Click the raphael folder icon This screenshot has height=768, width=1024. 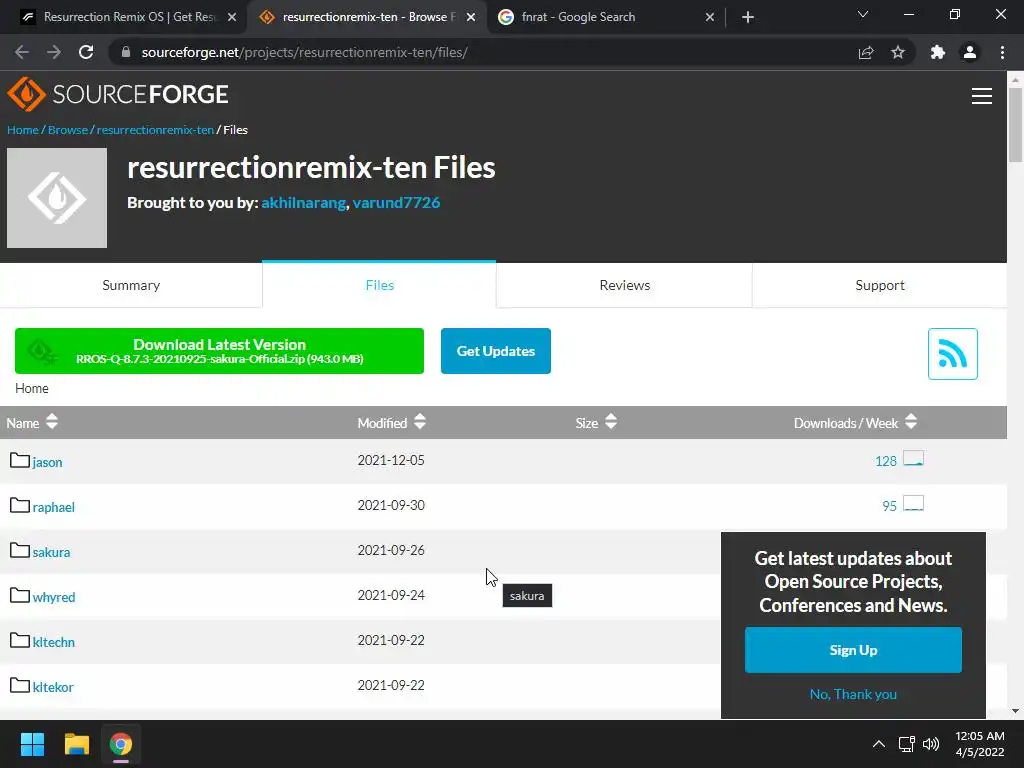tap(20, 505)
